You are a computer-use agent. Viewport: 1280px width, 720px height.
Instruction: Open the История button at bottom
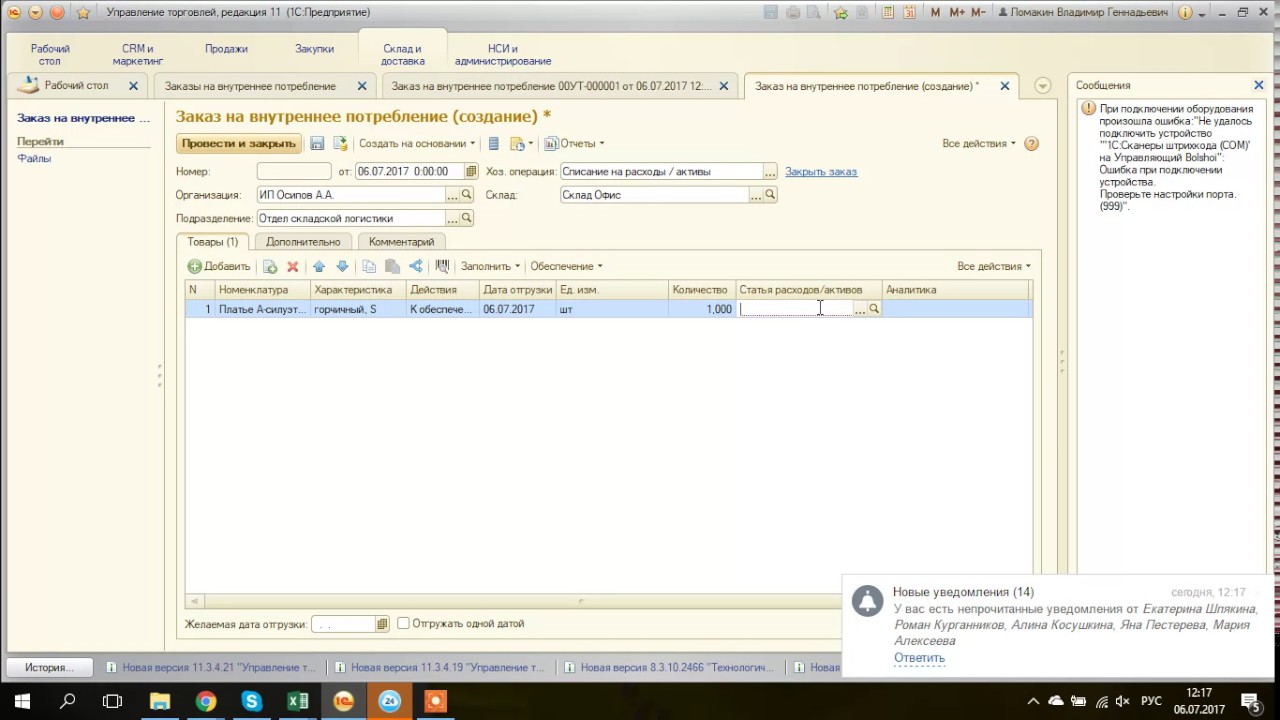(50, 667)
